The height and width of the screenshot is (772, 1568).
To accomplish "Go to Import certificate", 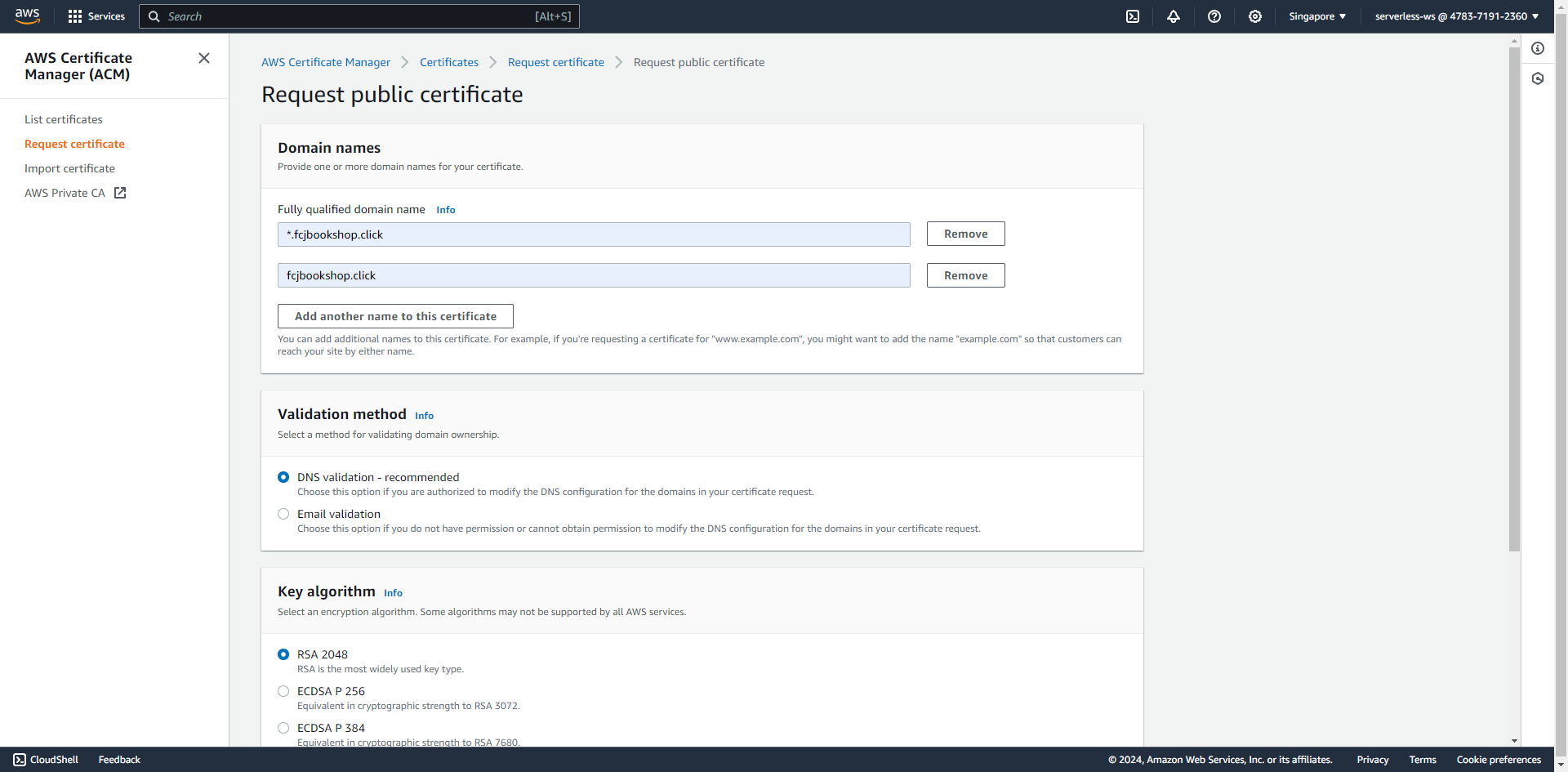I will point(69,168).
